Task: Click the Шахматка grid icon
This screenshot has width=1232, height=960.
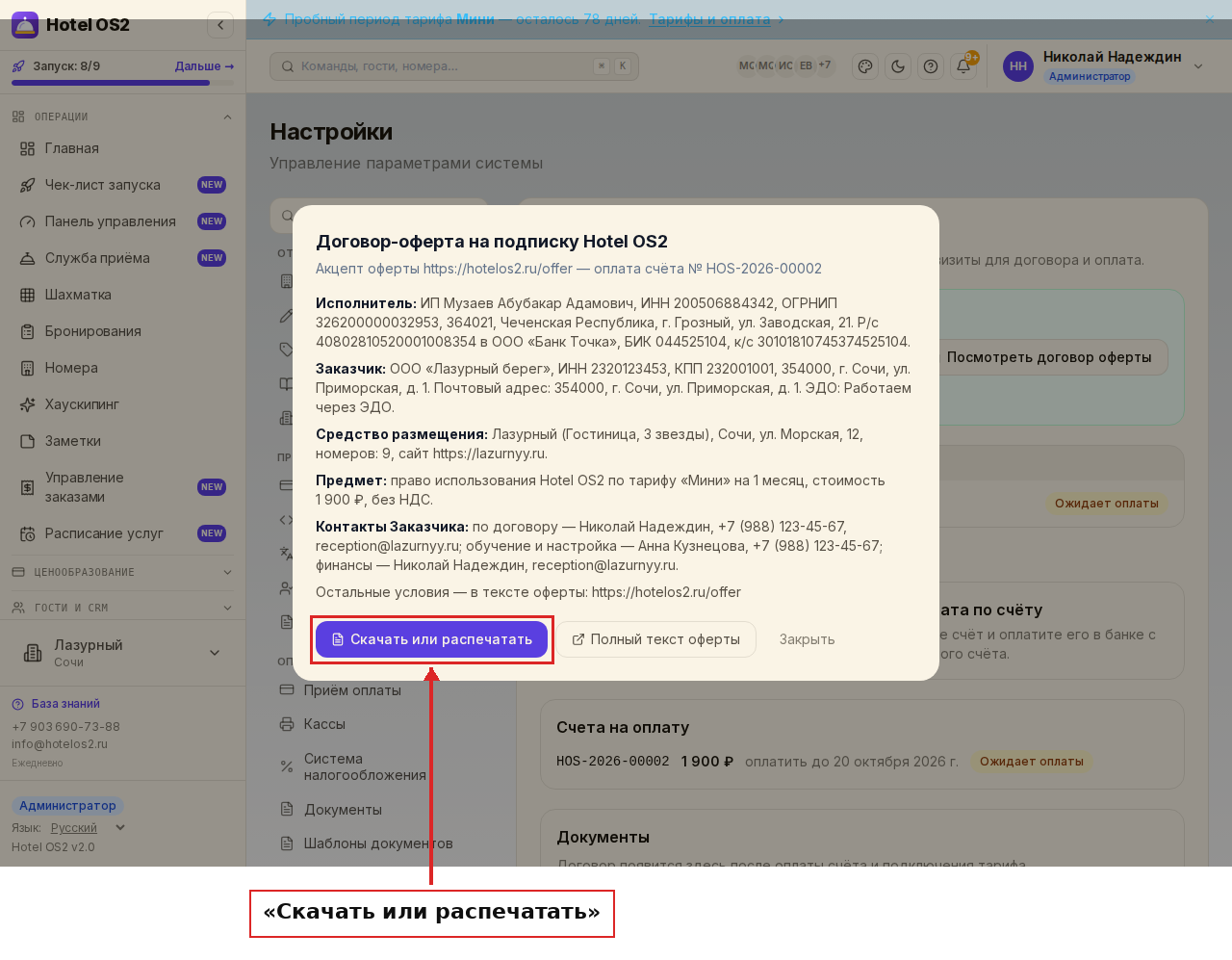Action: [x=28, y=295]
